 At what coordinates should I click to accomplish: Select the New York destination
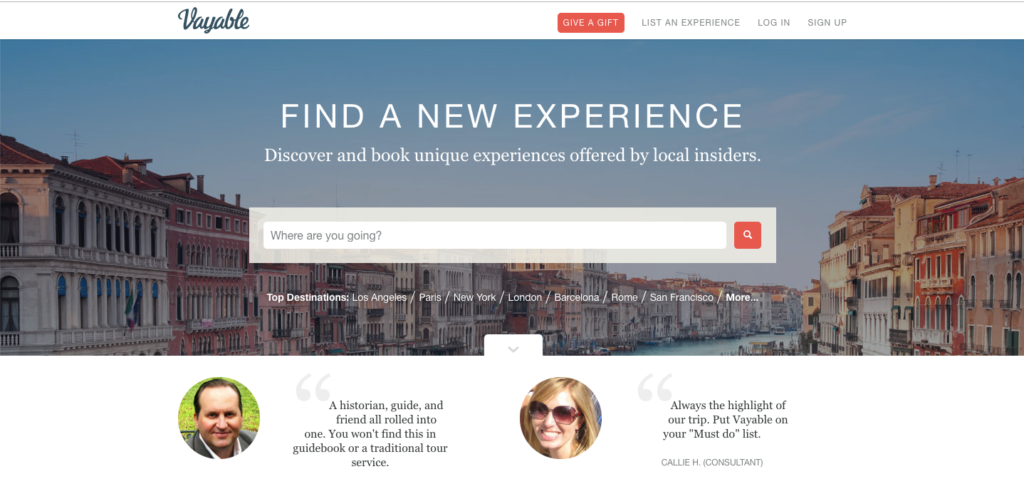pos(474,297)
